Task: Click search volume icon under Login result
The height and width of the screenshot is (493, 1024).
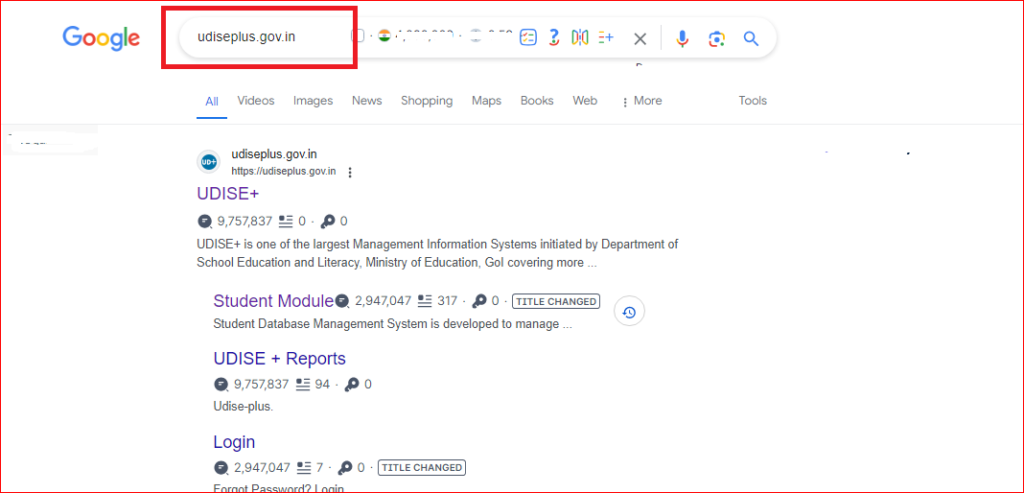Action: [x=222, y=468]
